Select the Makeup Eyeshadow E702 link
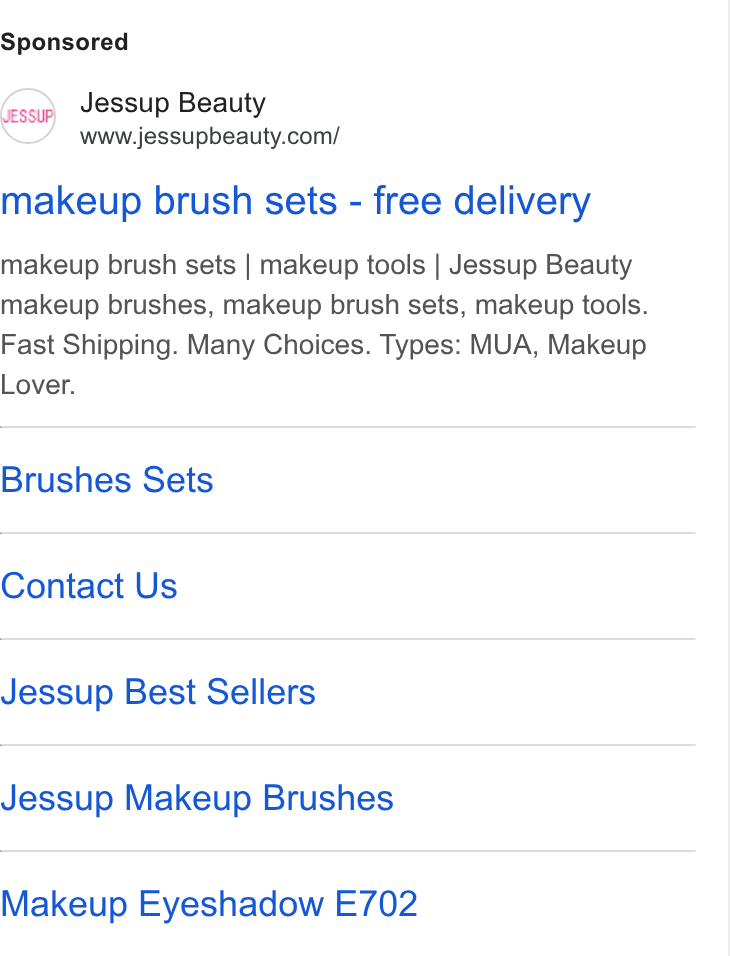Image resolution: width=730 pixels, height=956 pixels. (x=209, y=904)
